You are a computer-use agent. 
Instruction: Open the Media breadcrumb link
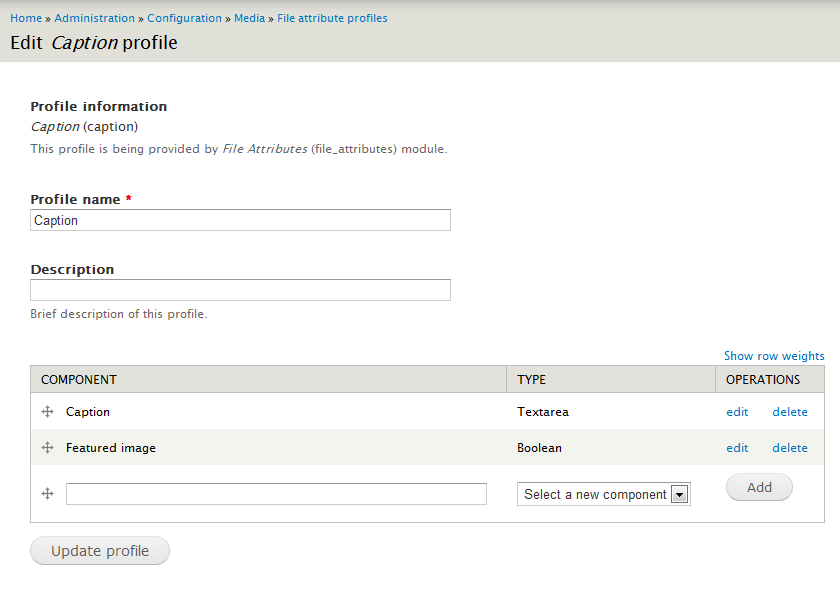tap(249, 17)
